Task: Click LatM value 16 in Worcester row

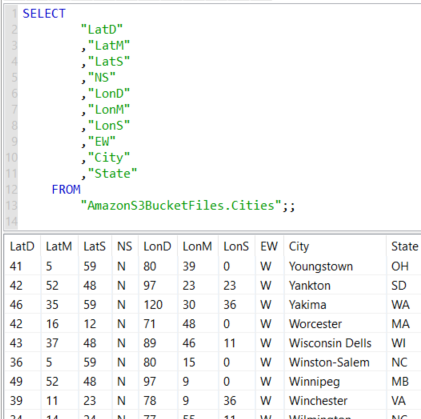Action: [x=52, y=324]
